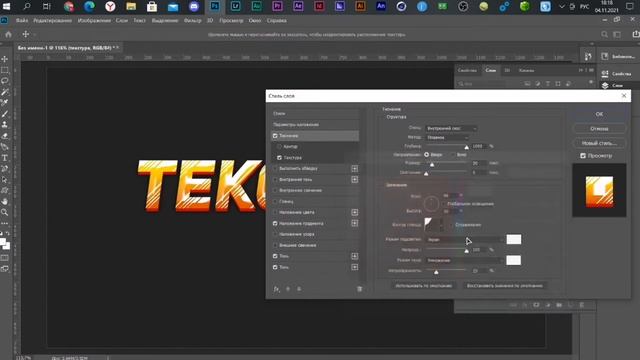The height and width of the screenshot is (360, 640).
Task: Open Illustrator from the taskbar
Action: tap(360, 6)
